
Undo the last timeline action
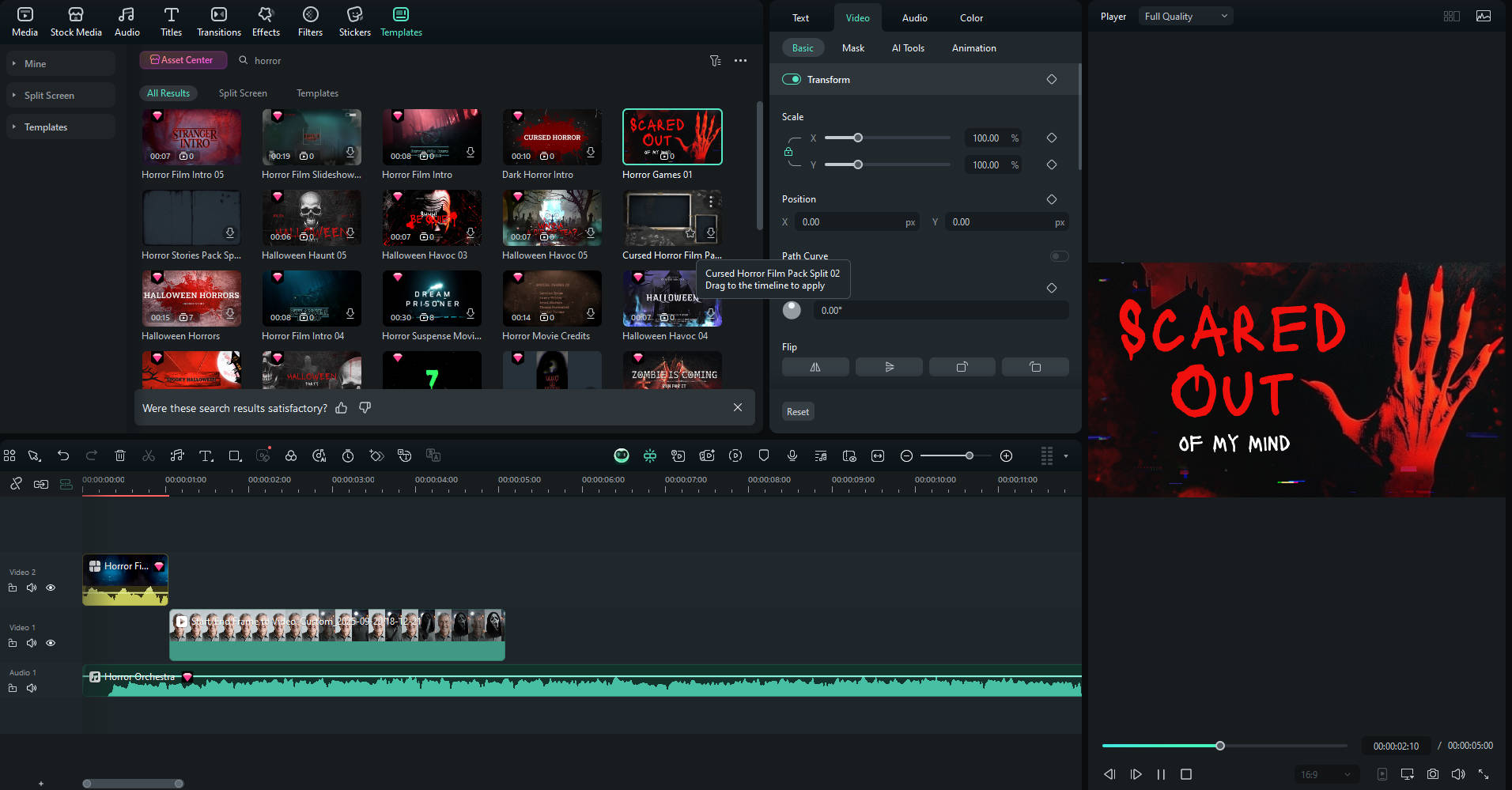coord(63,455)
